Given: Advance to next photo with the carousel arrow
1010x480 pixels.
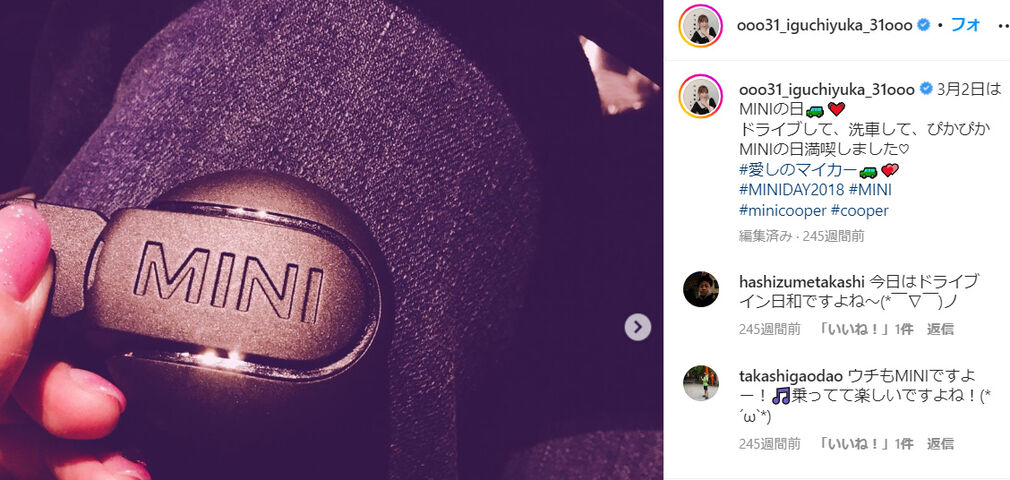Looking at the screenshot, I should coord(638,327).
